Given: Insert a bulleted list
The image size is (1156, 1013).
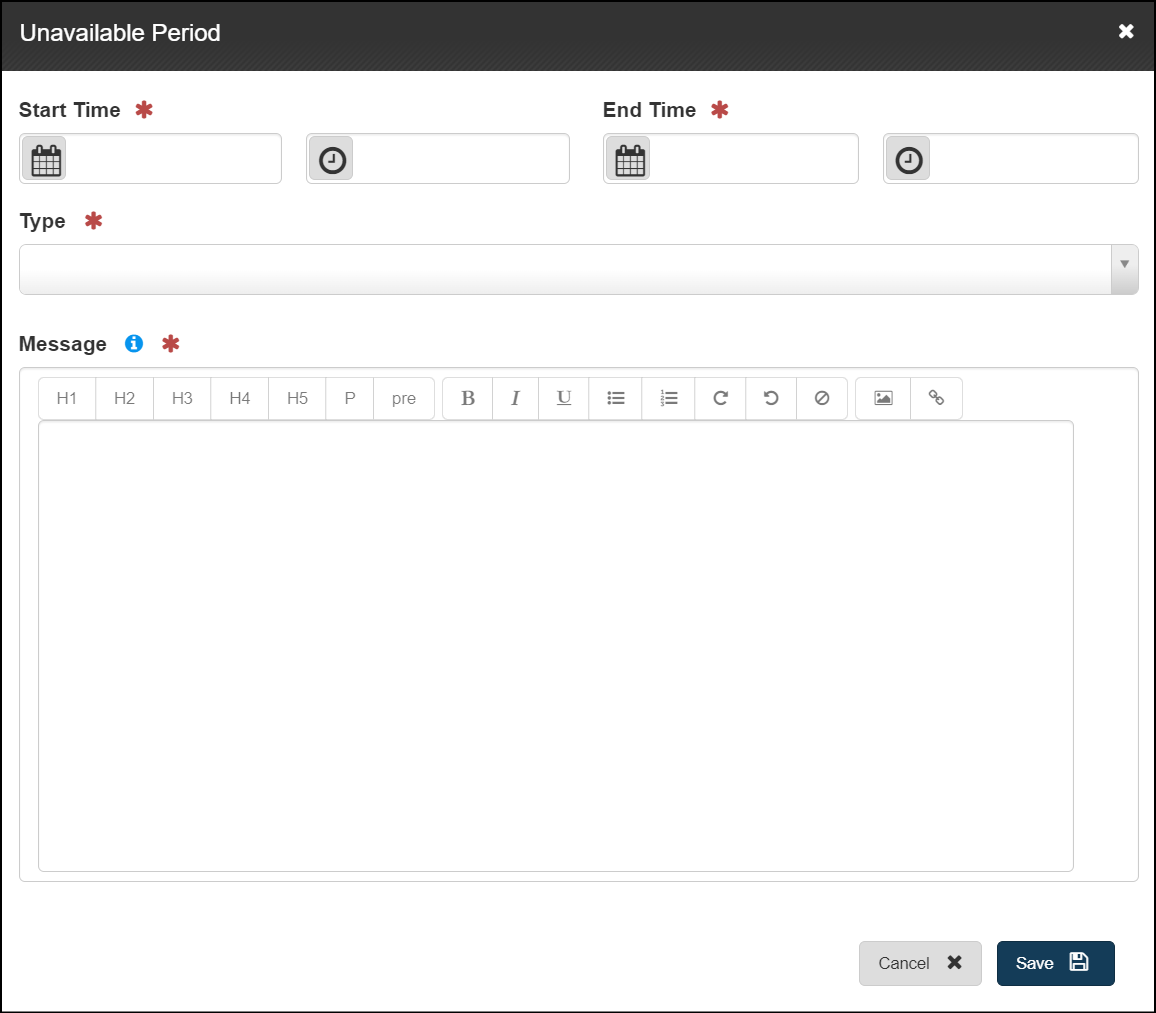Looking at the screenshot, I should click(x=616, y=398).
